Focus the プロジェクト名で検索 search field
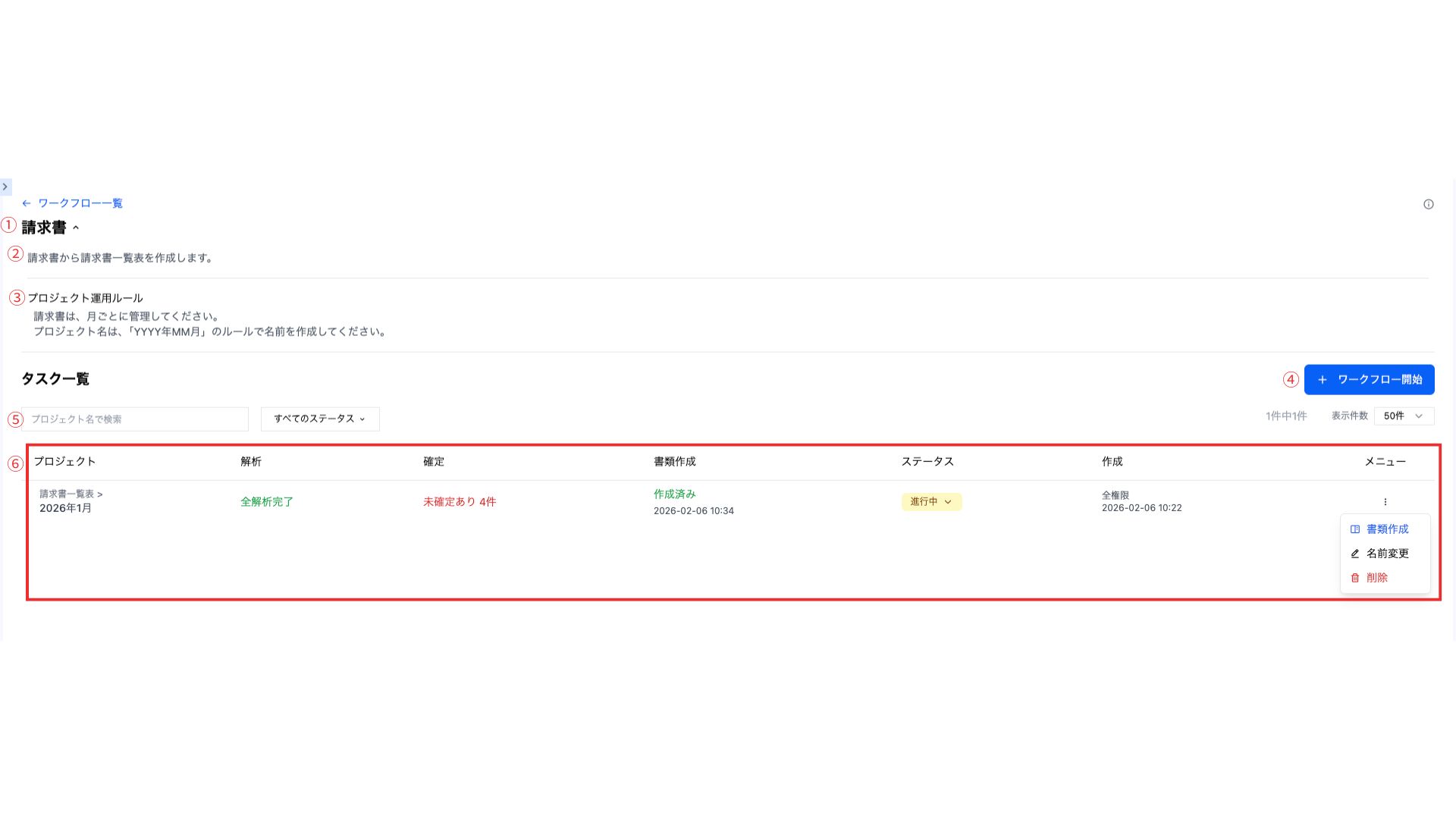The width and height of the screenshot is (1456, 819). coord(136,419)
